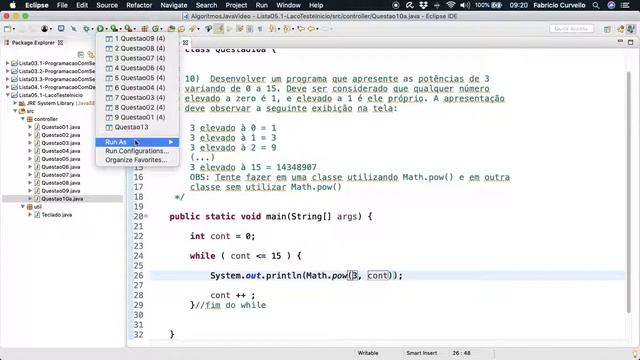Collapse main method fold marker line 20
640x360 pixels.
click(x=146, y=216)
